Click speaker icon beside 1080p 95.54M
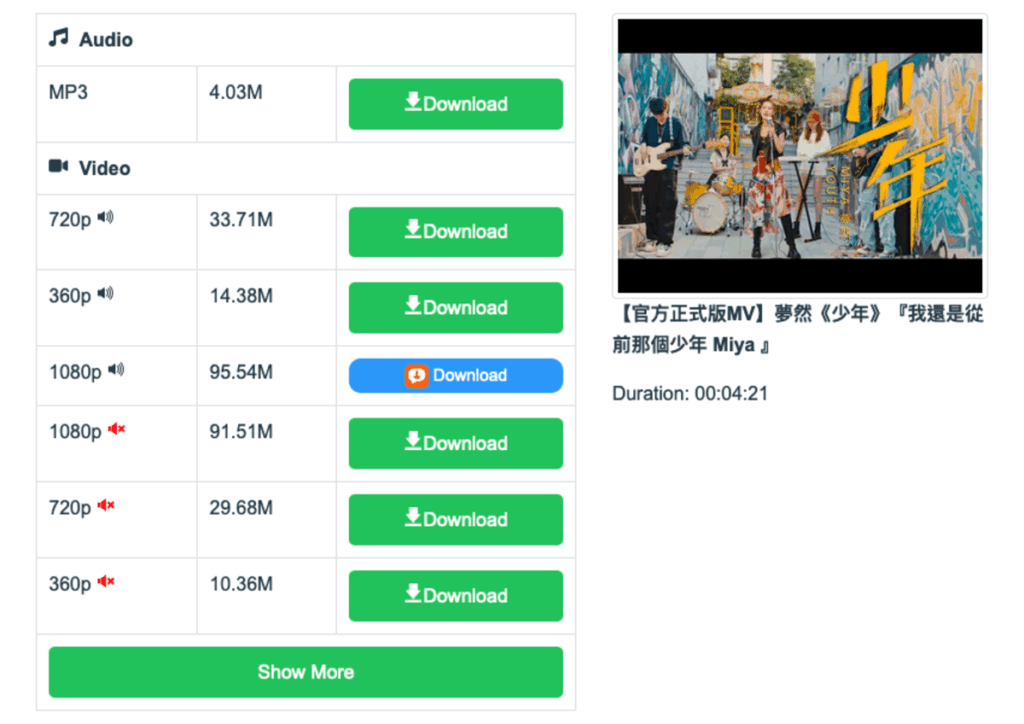 [116, 370]
